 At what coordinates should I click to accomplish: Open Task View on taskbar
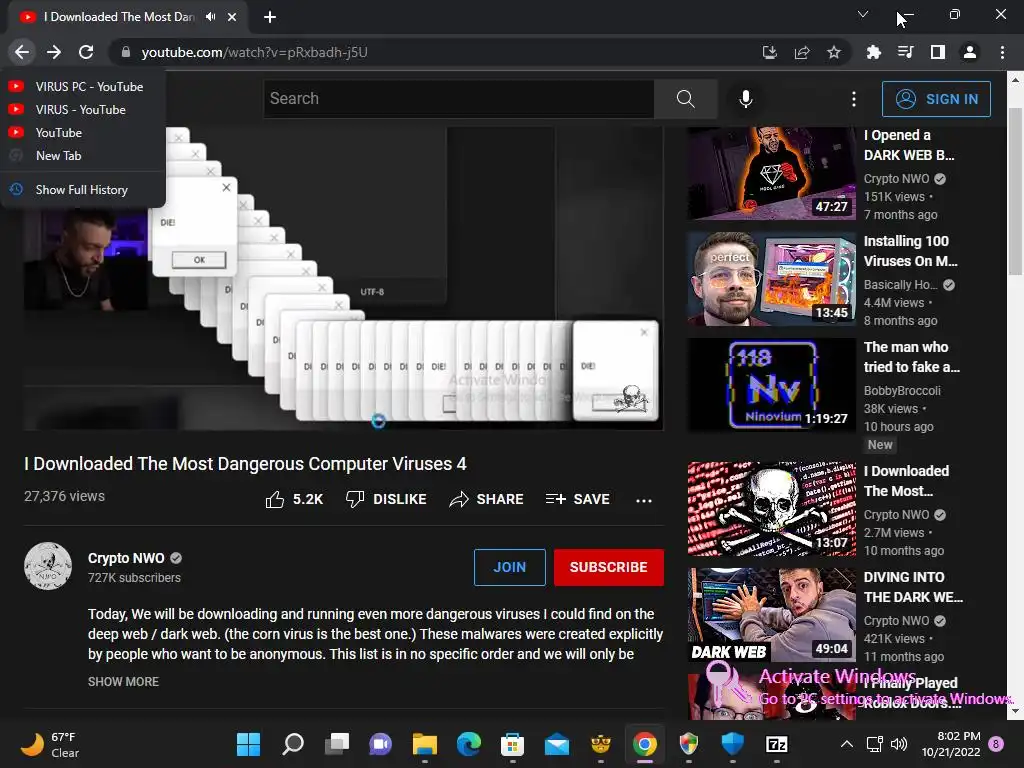pos(337,744)
